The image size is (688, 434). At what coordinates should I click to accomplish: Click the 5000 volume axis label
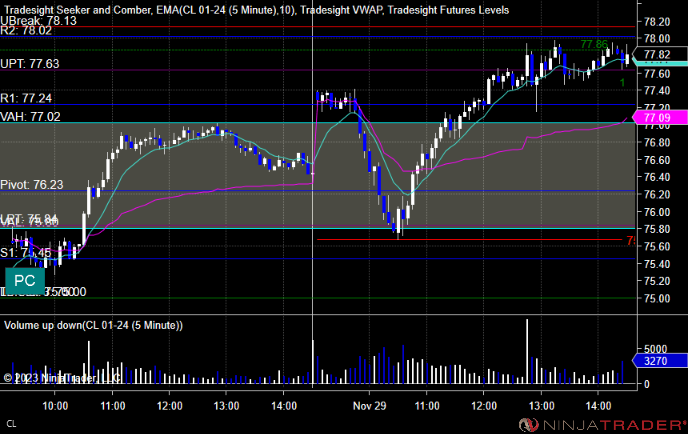point(656,349)
